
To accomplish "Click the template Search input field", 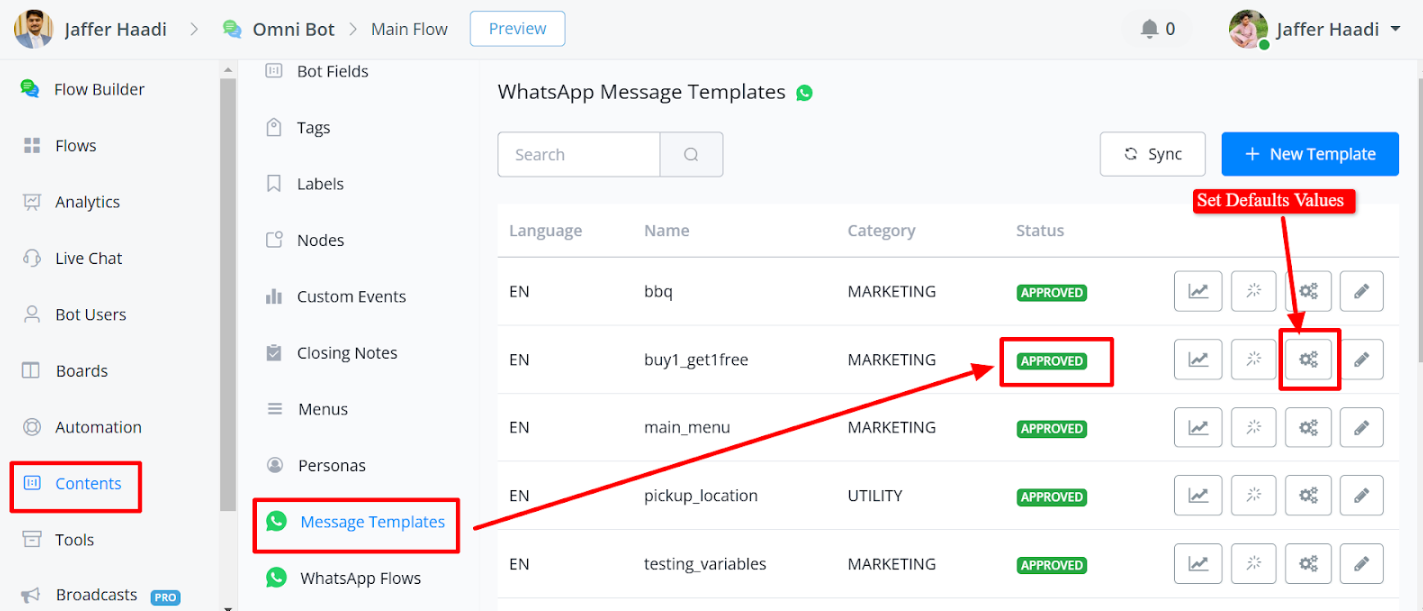I will (x=579, y=155).
